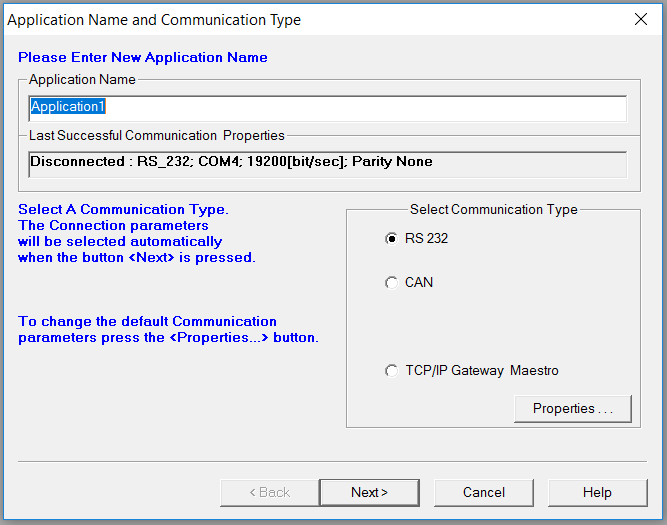Click the RS 232 option label
Screen dimensions: 667x525
click(x=426, y=238)
